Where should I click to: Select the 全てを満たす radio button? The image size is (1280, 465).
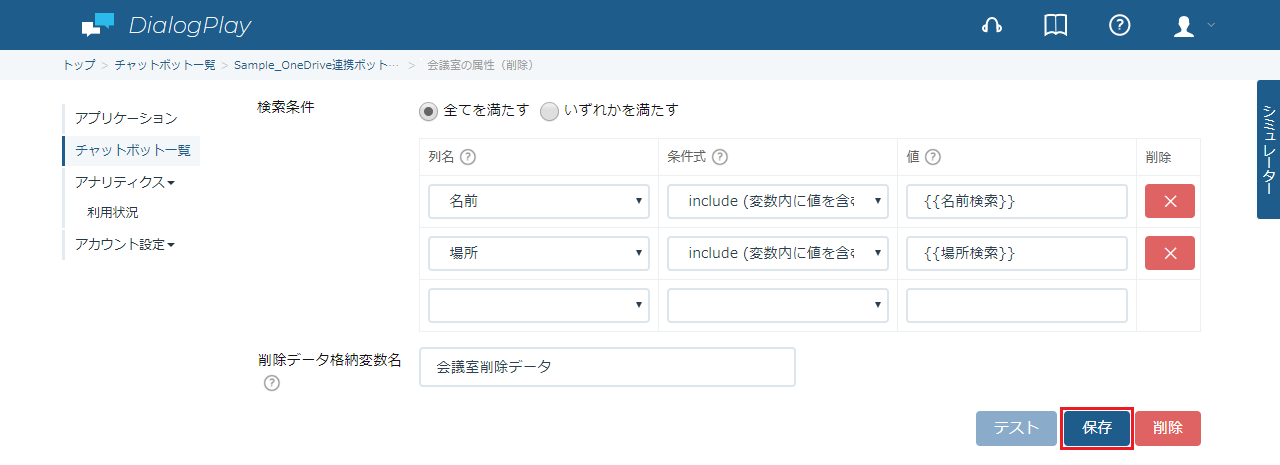coord(429,111)
